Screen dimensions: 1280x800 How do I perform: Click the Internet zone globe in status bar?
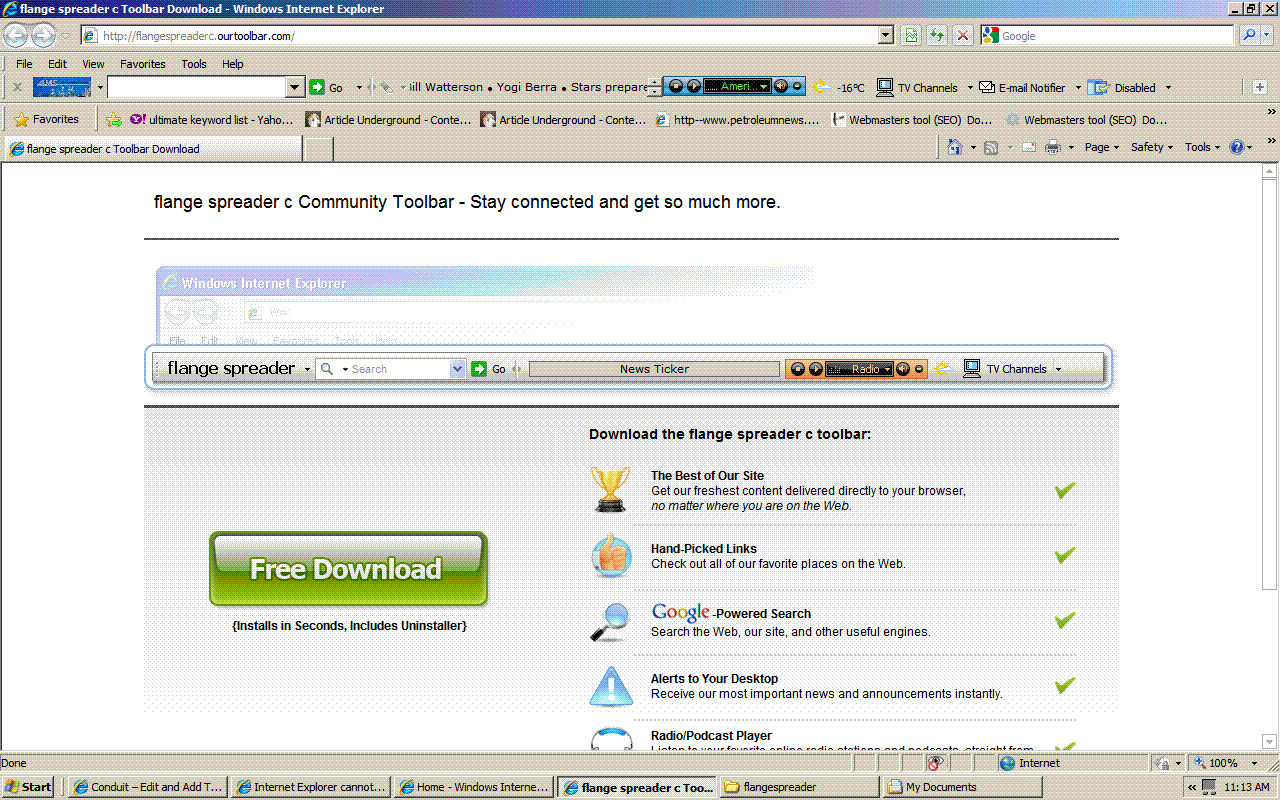pos(1008,763)
